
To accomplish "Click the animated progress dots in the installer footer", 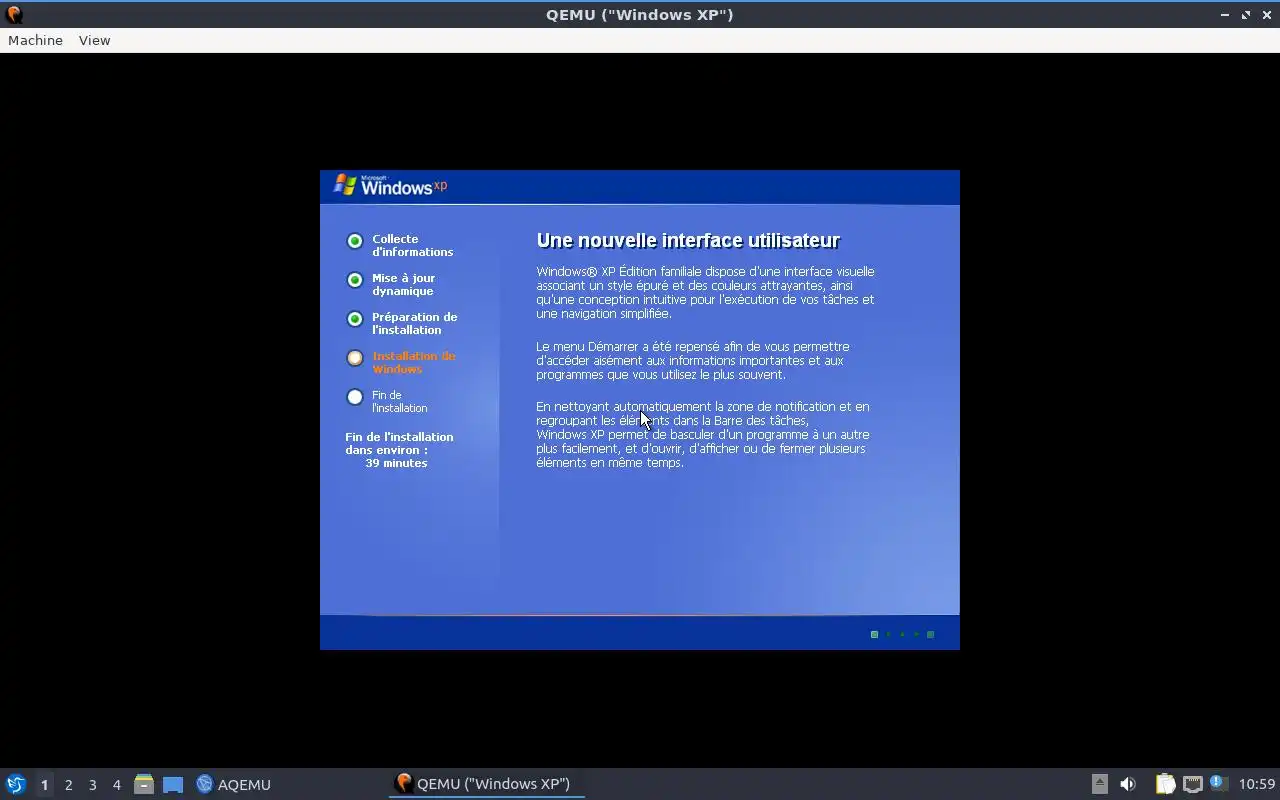I will click(x=902, y=634).
